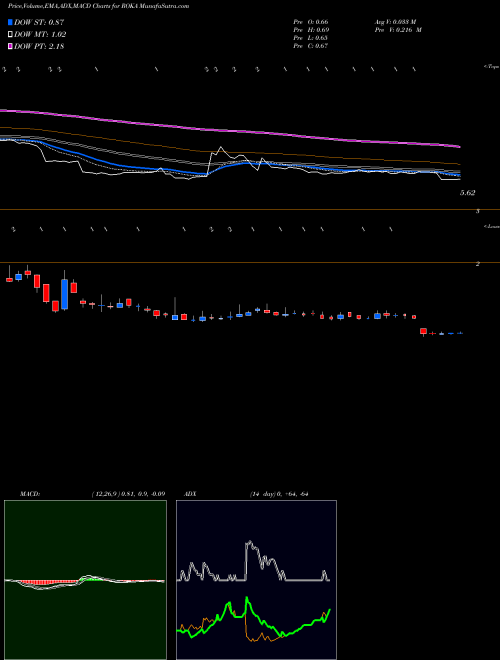Screen dimensions: 500x660
Task: Click the blue DOW ST legend swatch
Action: (x=10, y=22)
